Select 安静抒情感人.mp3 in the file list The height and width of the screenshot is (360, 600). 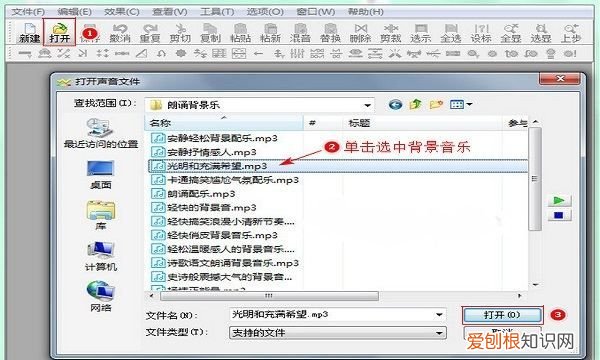point(204,152)
